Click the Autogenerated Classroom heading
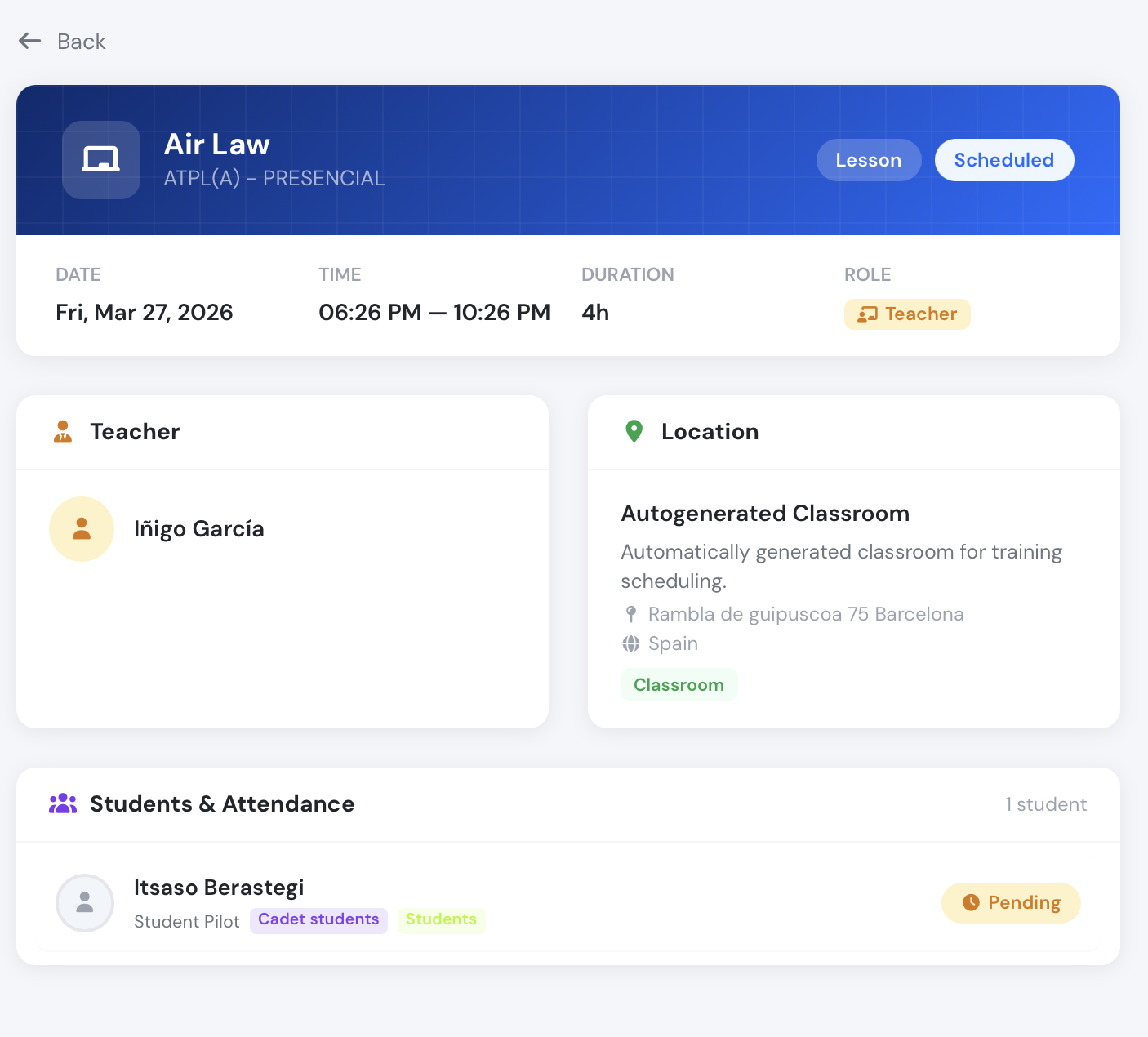Screen dimensions: 1148x1037 click(765, 513)
